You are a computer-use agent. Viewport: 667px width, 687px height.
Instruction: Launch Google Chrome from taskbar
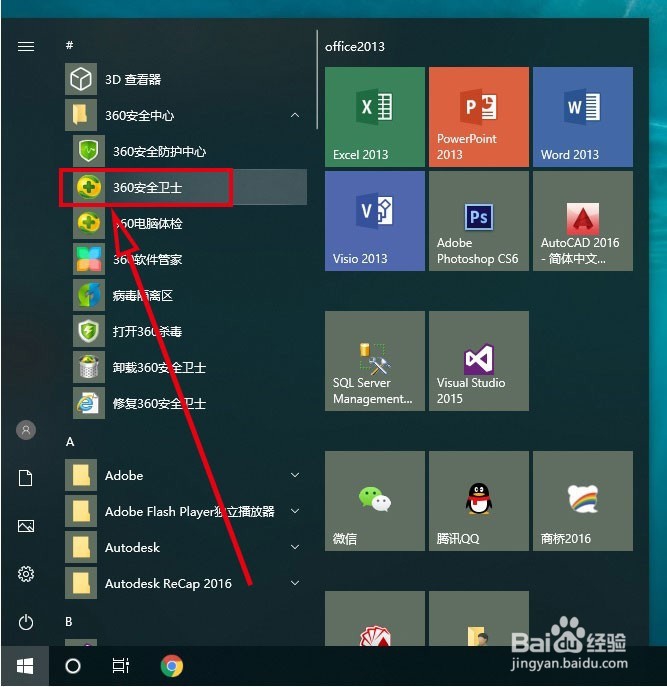(172, 666)
